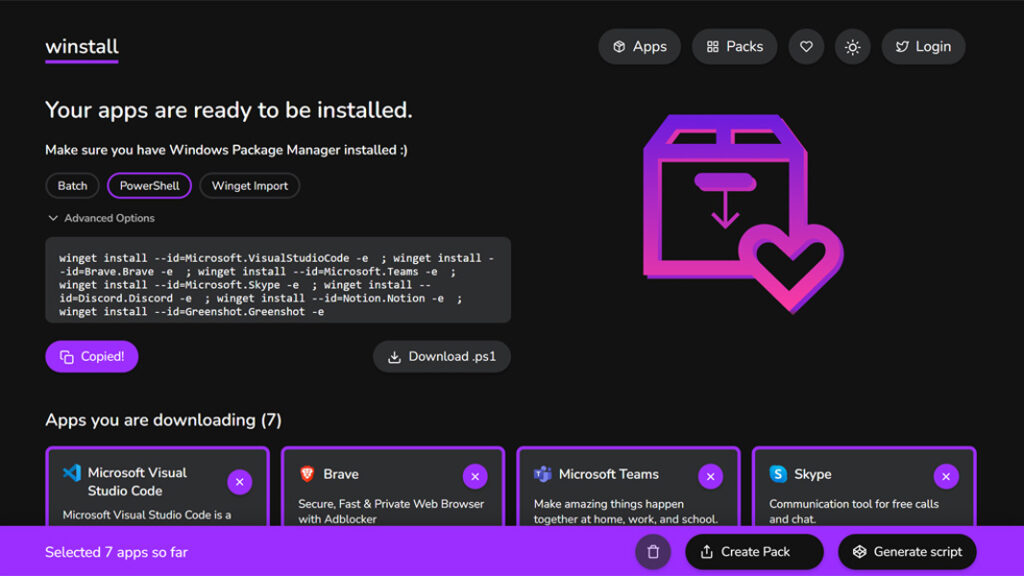Screen dimensions: 1024x576
Task: Remove Skype from the download list
Action: pos(946,476)
